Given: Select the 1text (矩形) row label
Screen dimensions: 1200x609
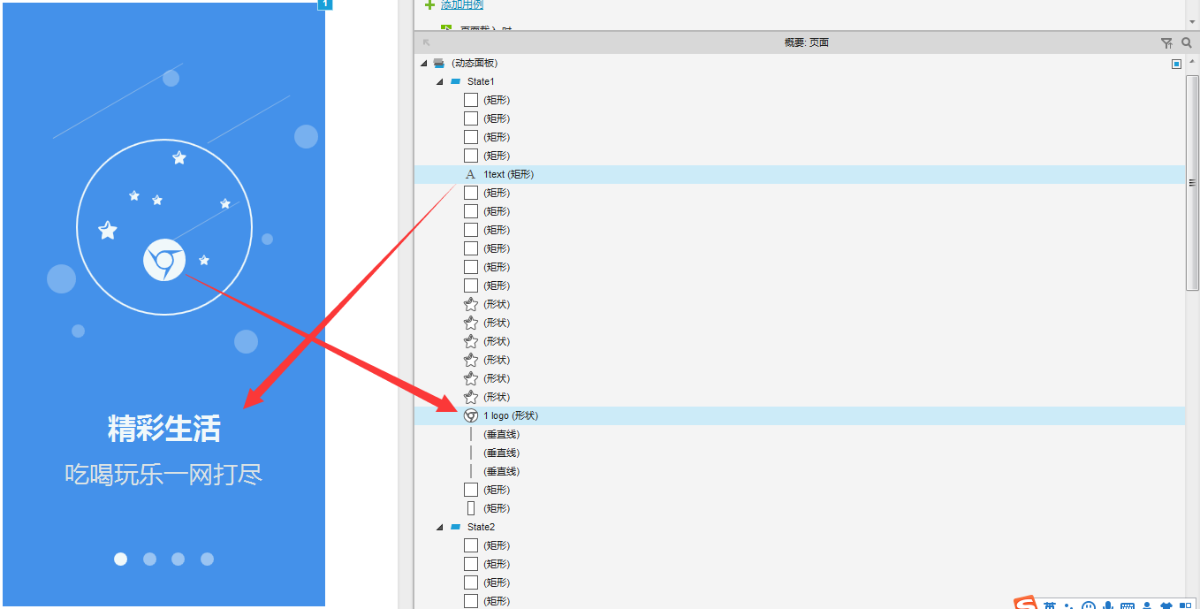Looking at the screenshot, I should coord(508,174).
